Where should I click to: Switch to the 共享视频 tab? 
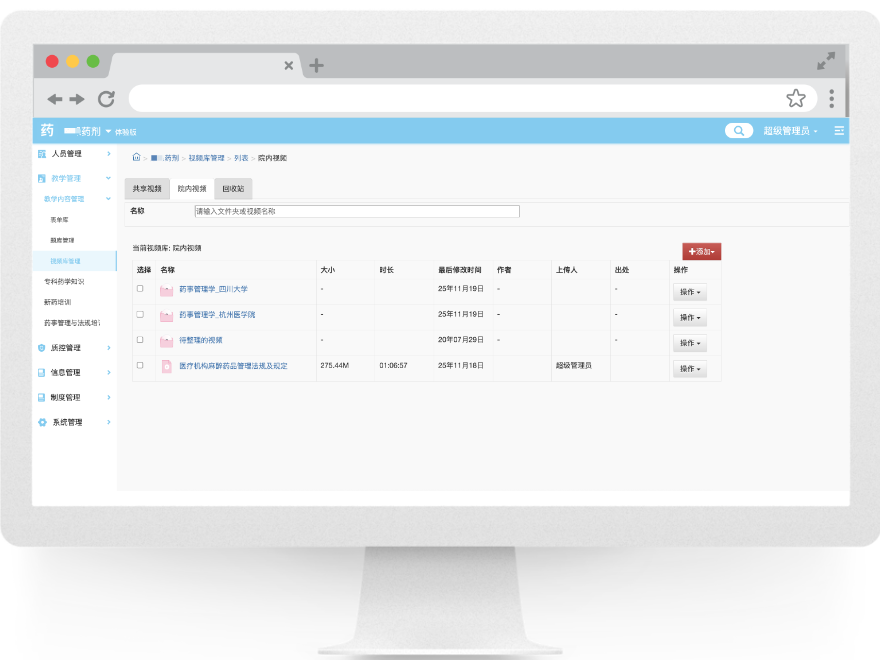[147, 188]
